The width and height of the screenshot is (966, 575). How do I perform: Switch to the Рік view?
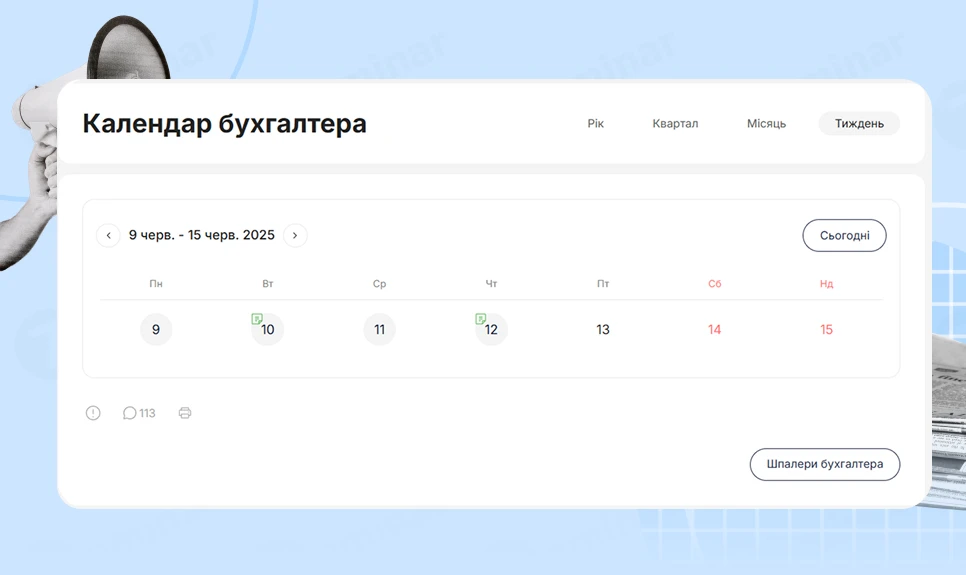tap(596, 124)
